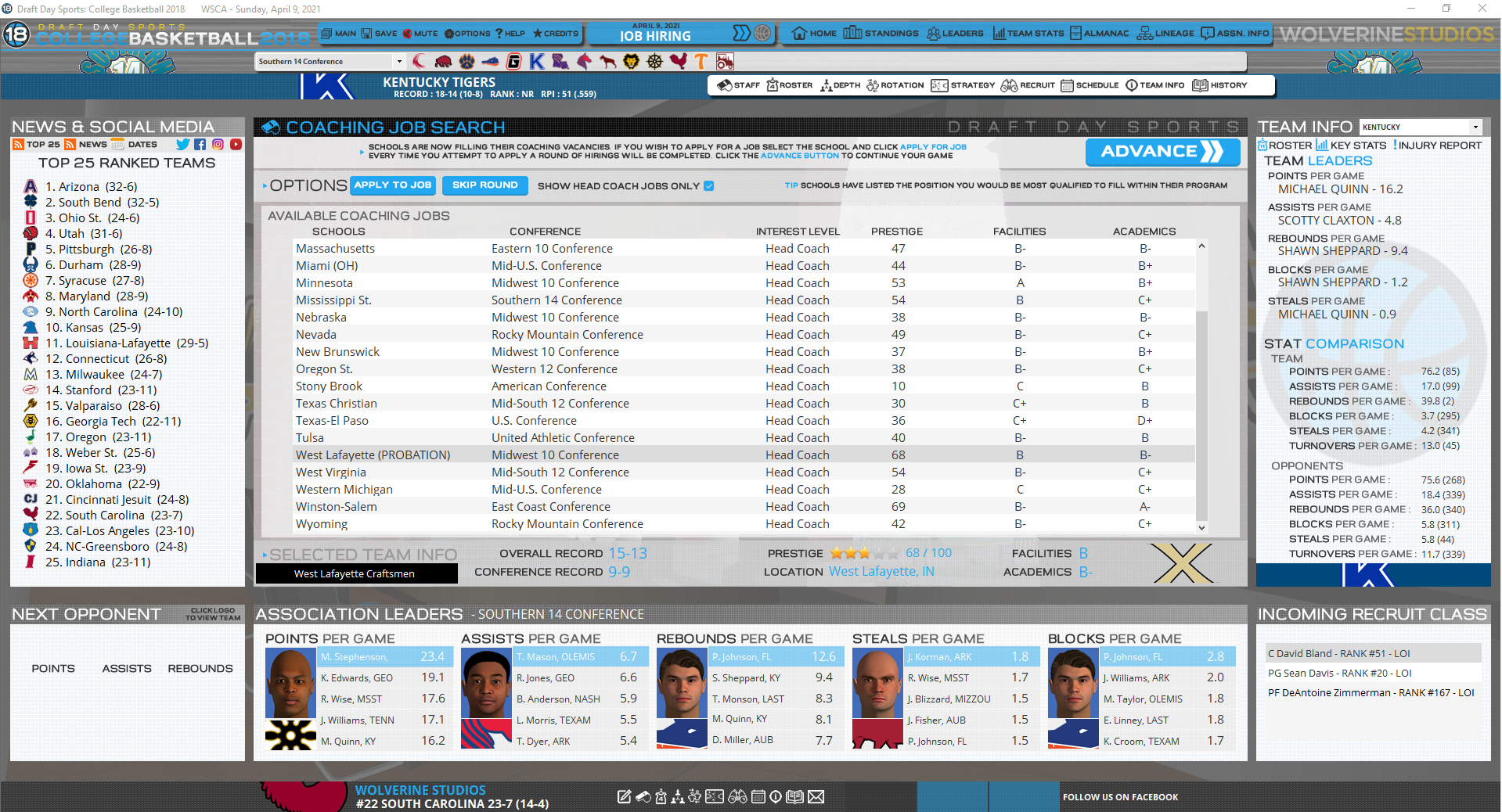The image size is (1502, 812).
Task: Click the Advance button to continue
Action: 1162,152
